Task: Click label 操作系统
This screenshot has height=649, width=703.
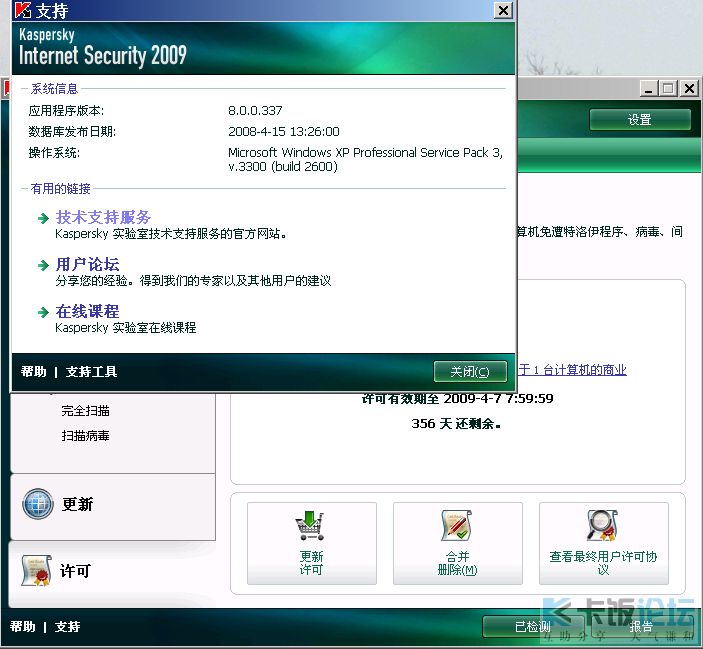Action: coord(54,153)
